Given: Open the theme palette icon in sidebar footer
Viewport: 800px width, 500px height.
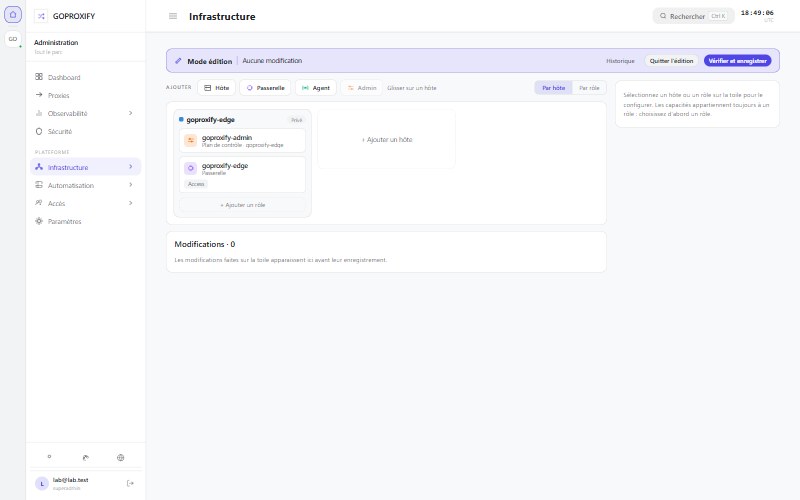Looking at the screenshot, I should coord(85,458).
